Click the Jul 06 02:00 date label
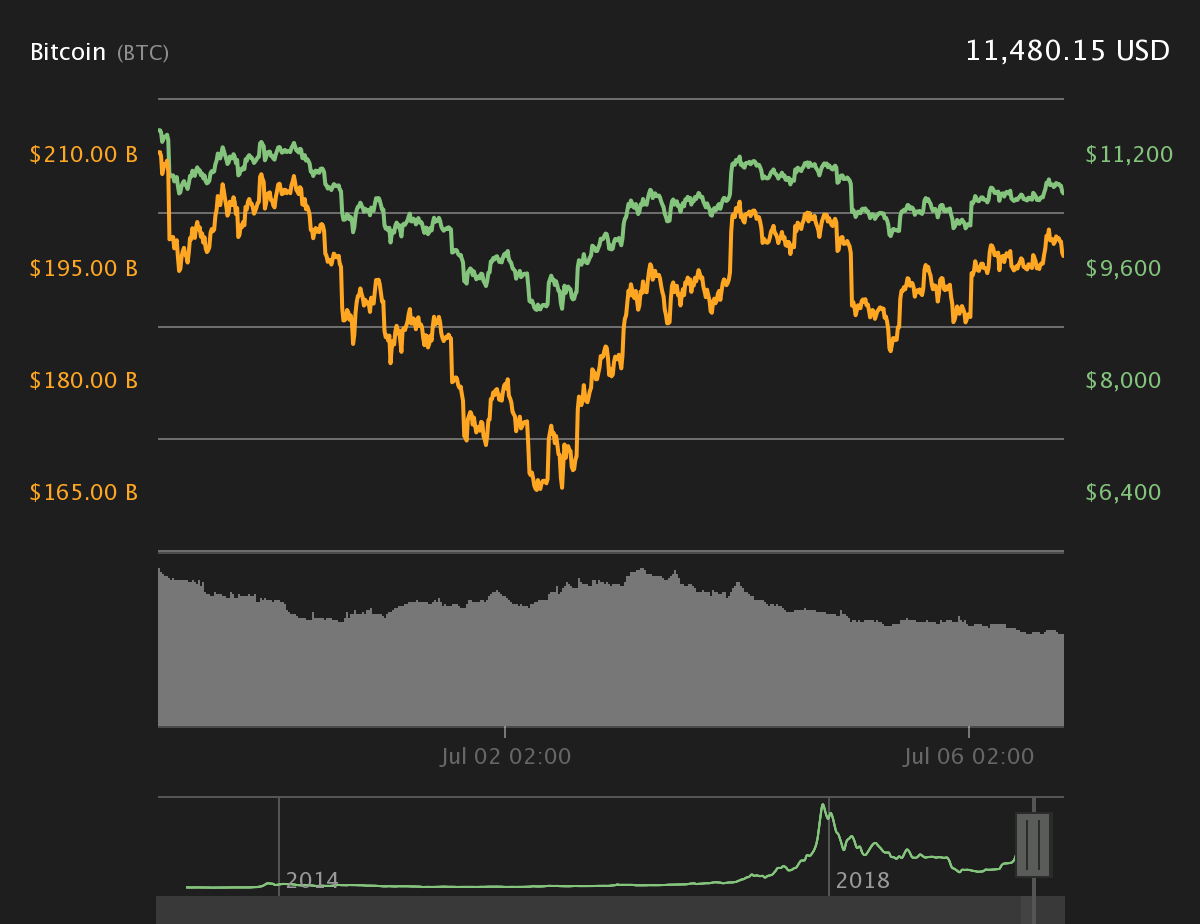The width and height of the screenshot is (1200, 924). pos(969,756)
